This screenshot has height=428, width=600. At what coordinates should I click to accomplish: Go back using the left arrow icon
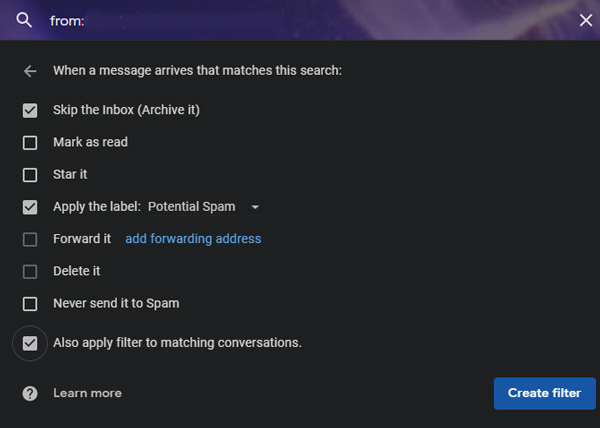(30, 71)
